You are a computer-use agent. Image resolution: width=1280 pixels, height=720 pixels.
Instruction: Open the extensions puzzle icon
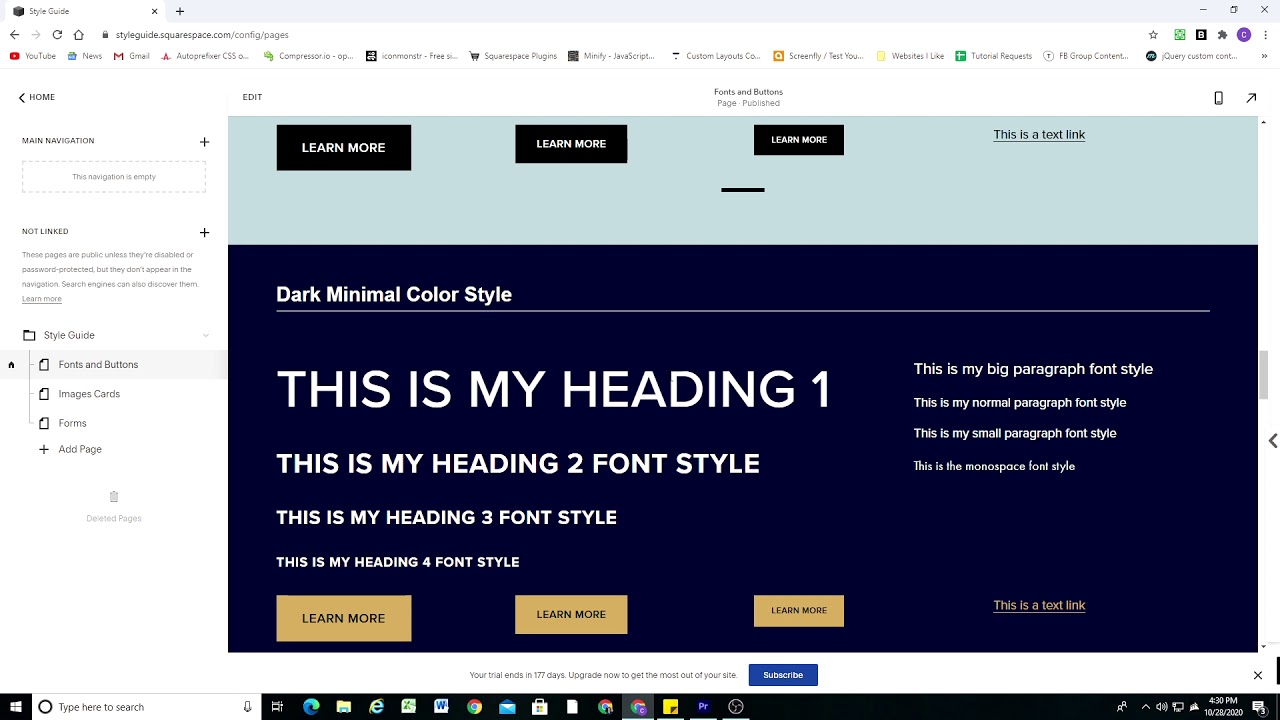click(x=1222, y=34)
